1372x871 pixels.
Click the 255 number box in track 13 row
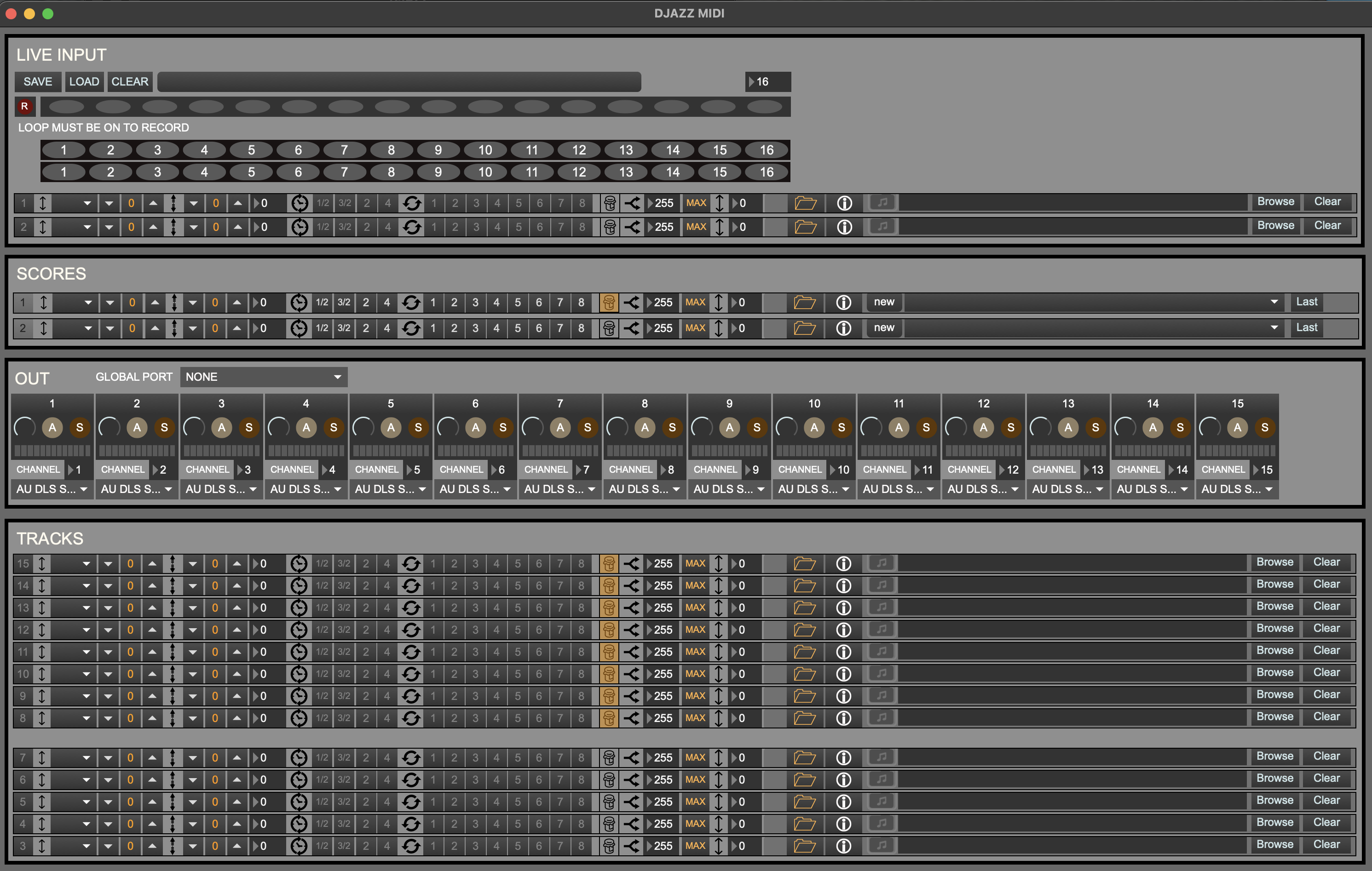click(662, 608)
